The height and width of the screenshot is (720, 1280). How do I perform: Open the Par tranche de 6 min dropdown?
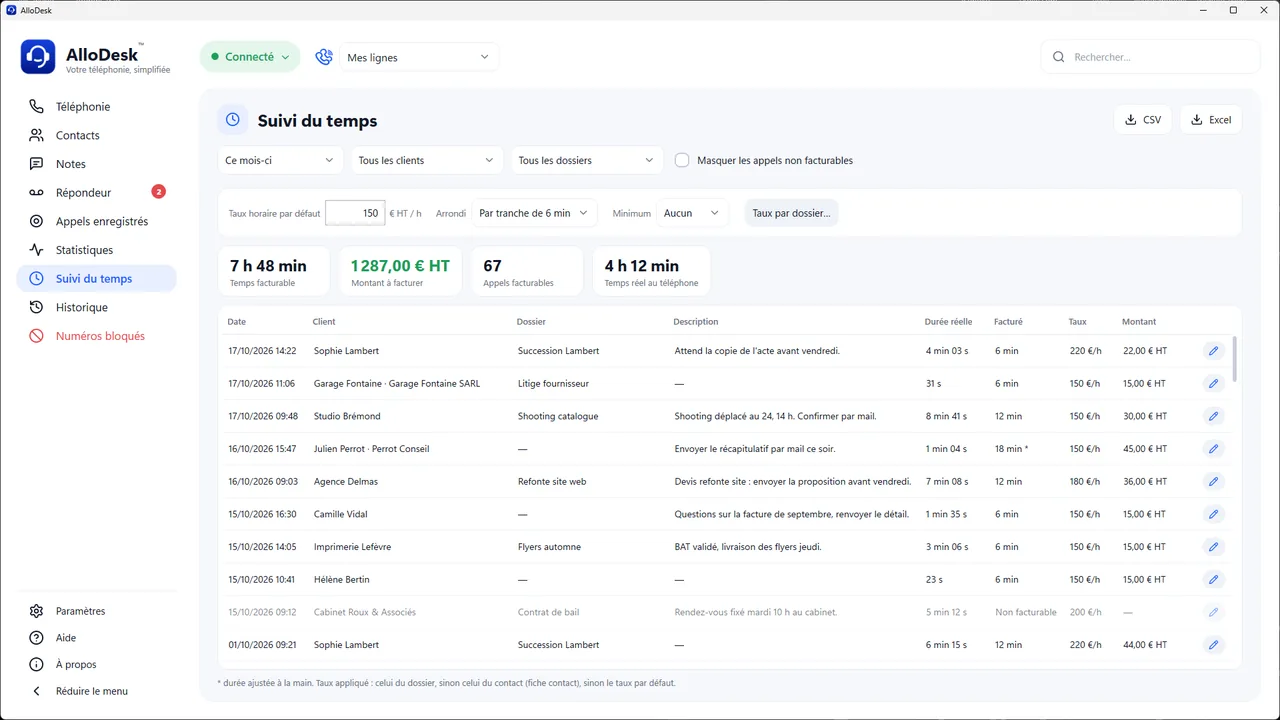click(x=534, y=213)
